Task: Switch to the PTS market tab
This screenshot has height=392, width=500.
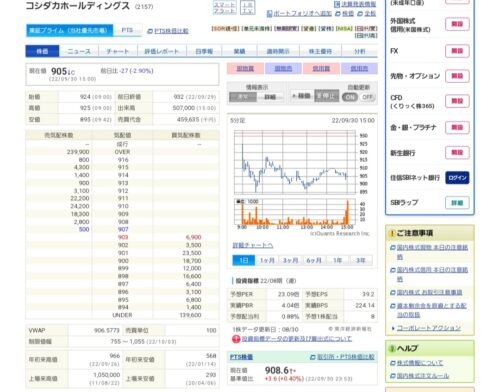Action: click(127, 30)
